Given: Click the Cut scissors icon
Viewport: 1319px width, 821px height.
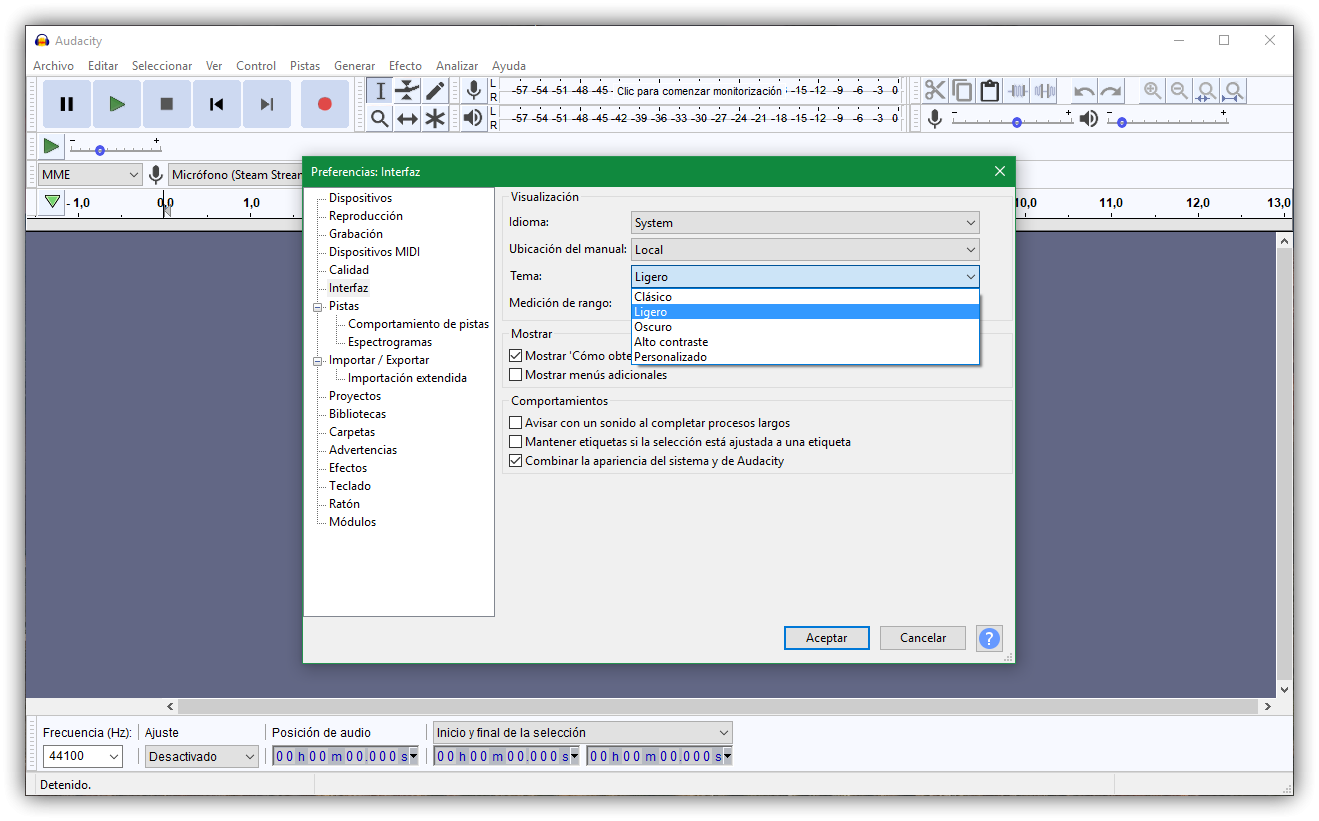Looking at the screenshot, I should pyautogui.click(x=935, y=91).
